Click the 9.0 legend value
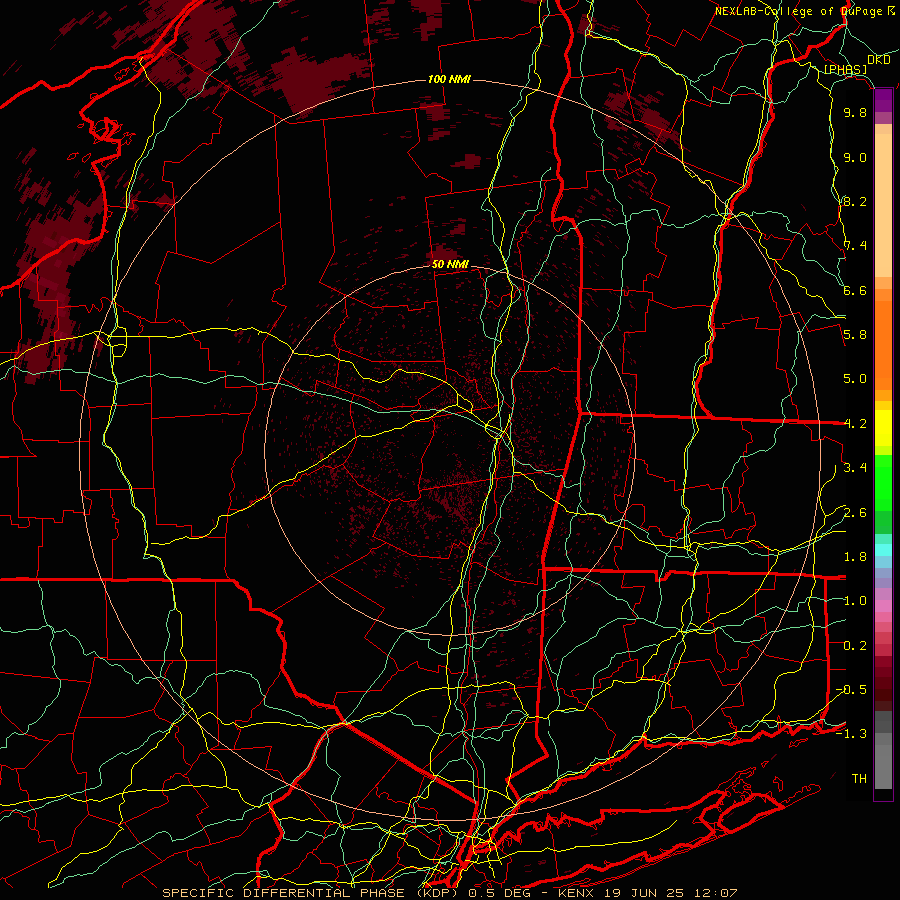 855,158
